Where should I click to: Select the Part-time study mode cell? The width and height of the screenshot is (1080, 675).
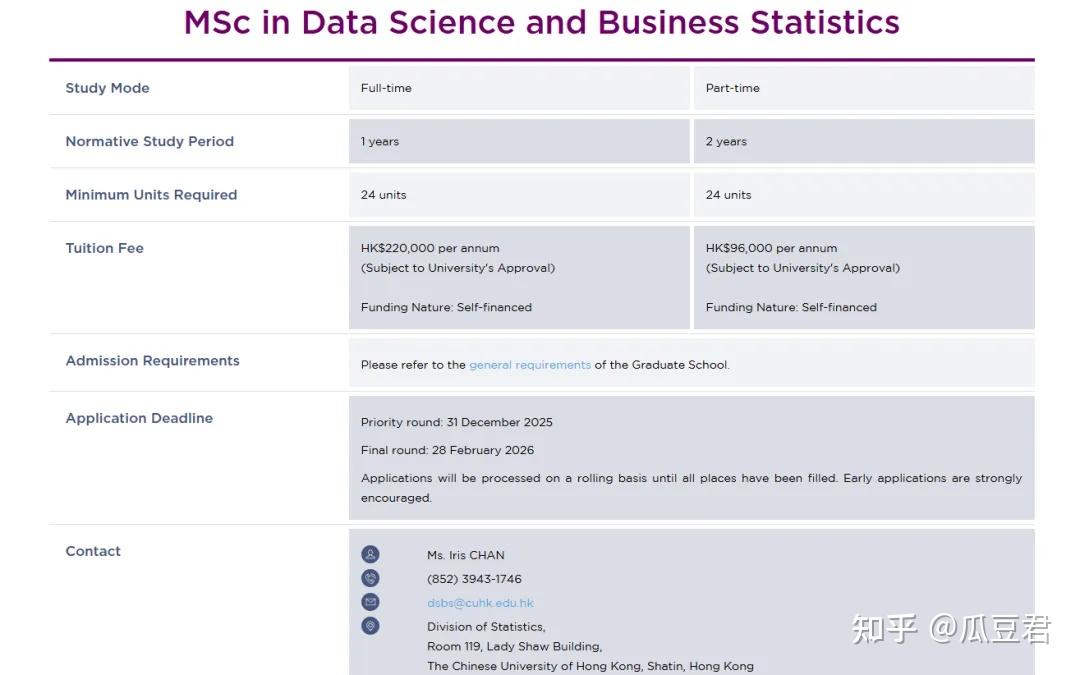[733, 88]
